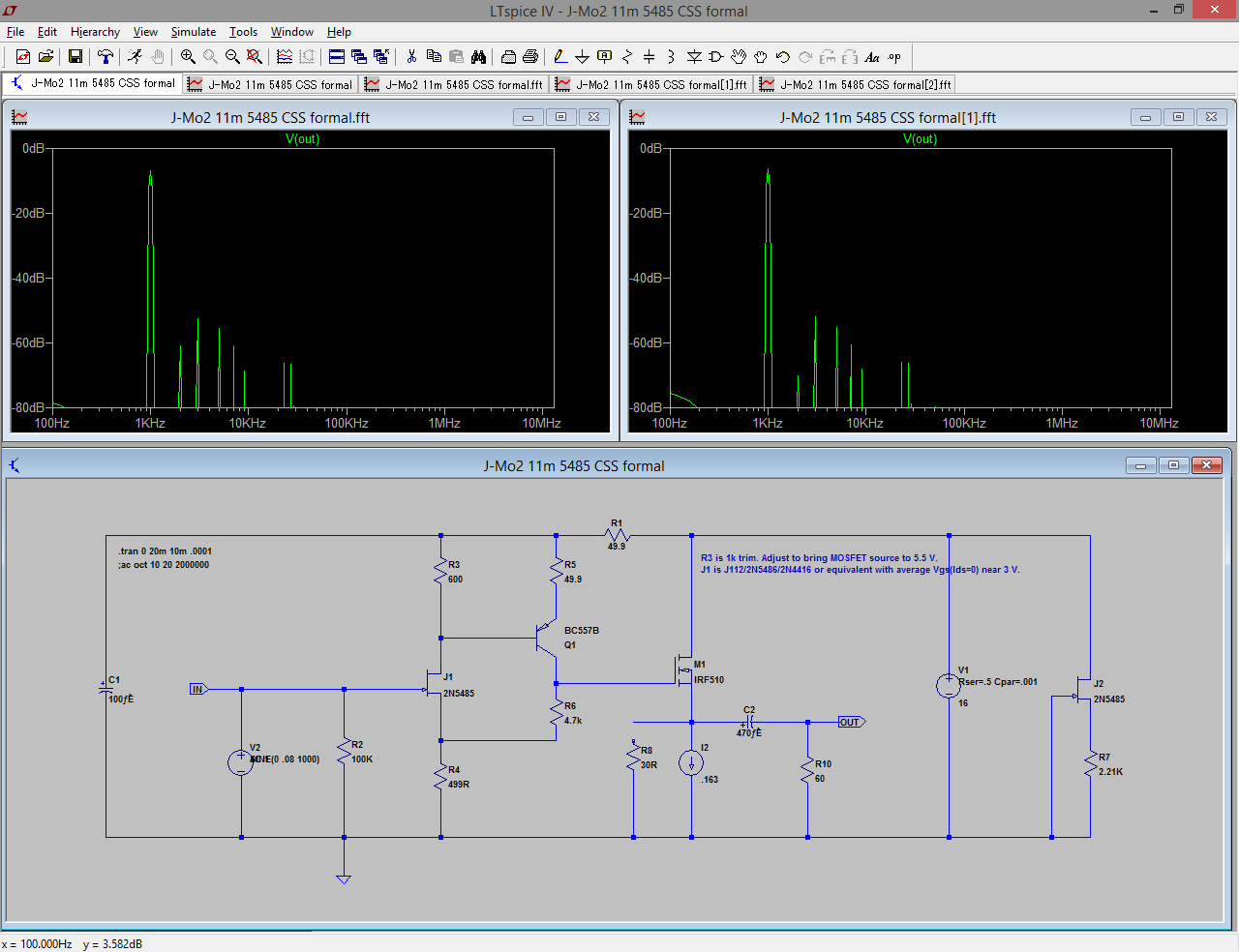Screen dimensions: 1239x952
Task: Run the simulation with the running man icon
Action: click(x=135, y=57)
